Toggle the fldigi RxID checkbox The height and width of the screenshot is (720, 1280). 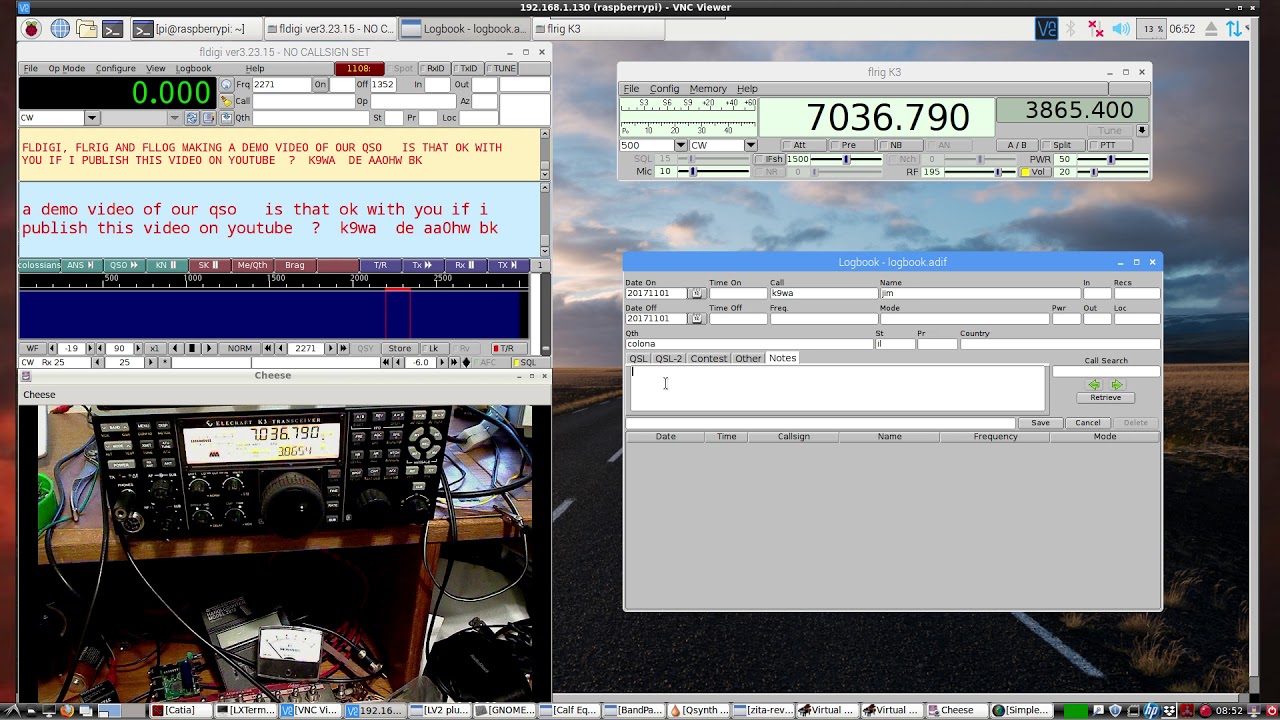coord(435,68)
